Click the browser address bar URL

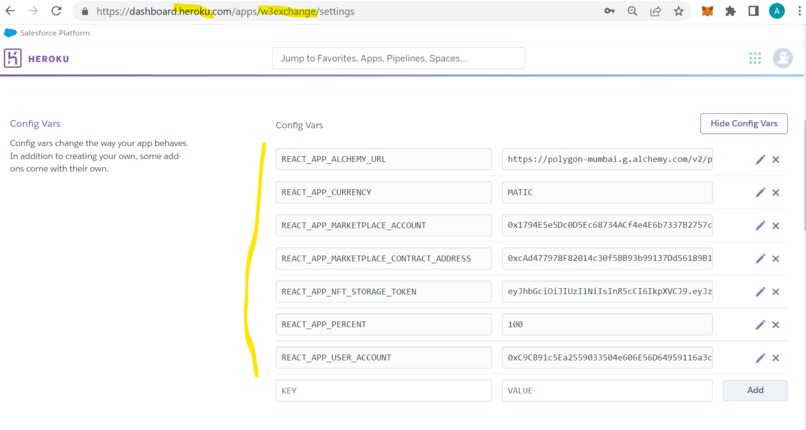point(225,11)
